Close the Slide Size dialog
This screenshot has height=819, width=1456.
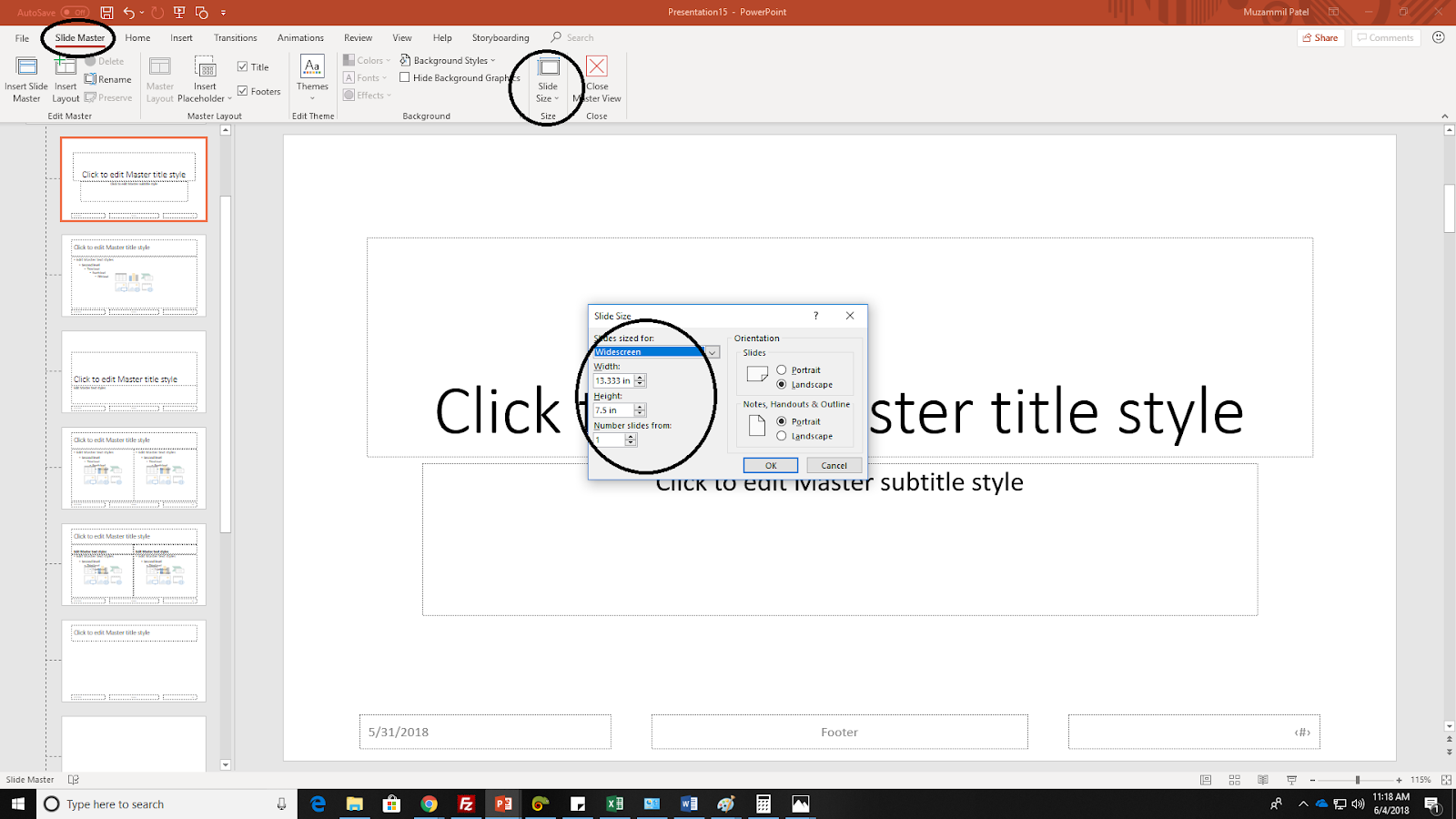[850, 316]
